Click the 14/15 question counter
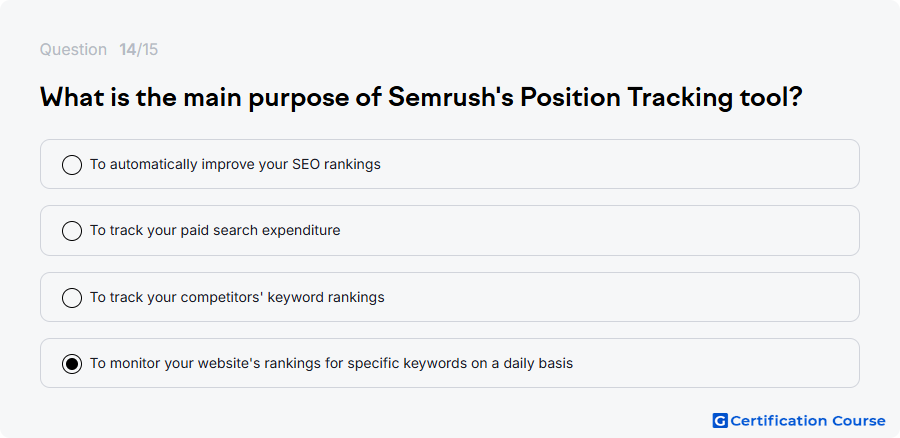This screenshot has width=900, height=438. [x=138, y=50]
